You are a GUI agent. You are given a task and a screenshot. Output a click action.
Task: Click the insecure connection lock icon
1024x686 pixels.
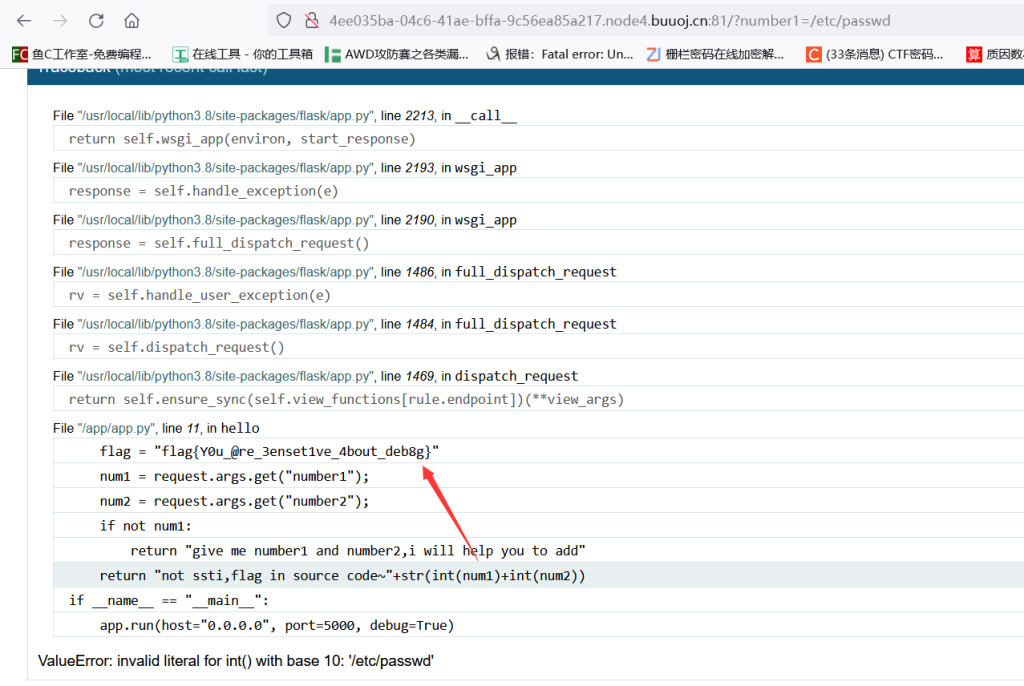(311, 20)
